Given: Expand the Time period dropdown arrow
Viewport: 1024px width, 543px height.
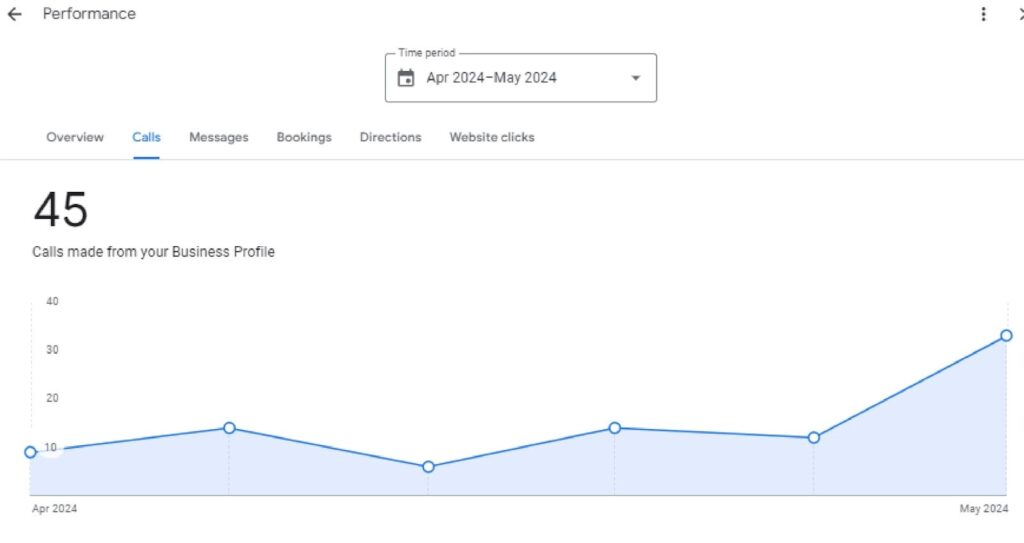Looking at the screenshot, I should coord(635,78).
